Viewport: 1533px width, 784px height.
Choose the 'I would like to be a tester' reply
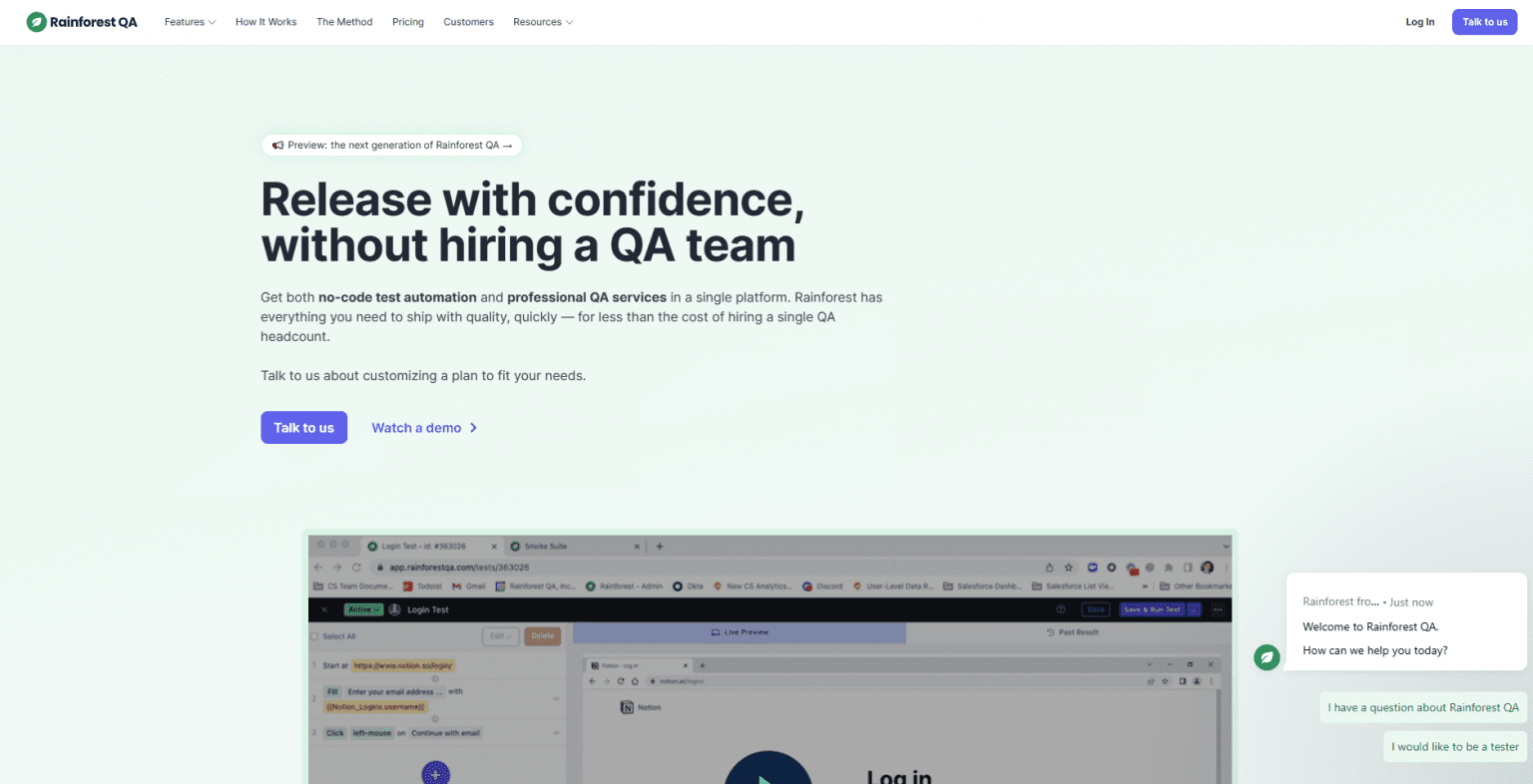(x=1454, y=746)
